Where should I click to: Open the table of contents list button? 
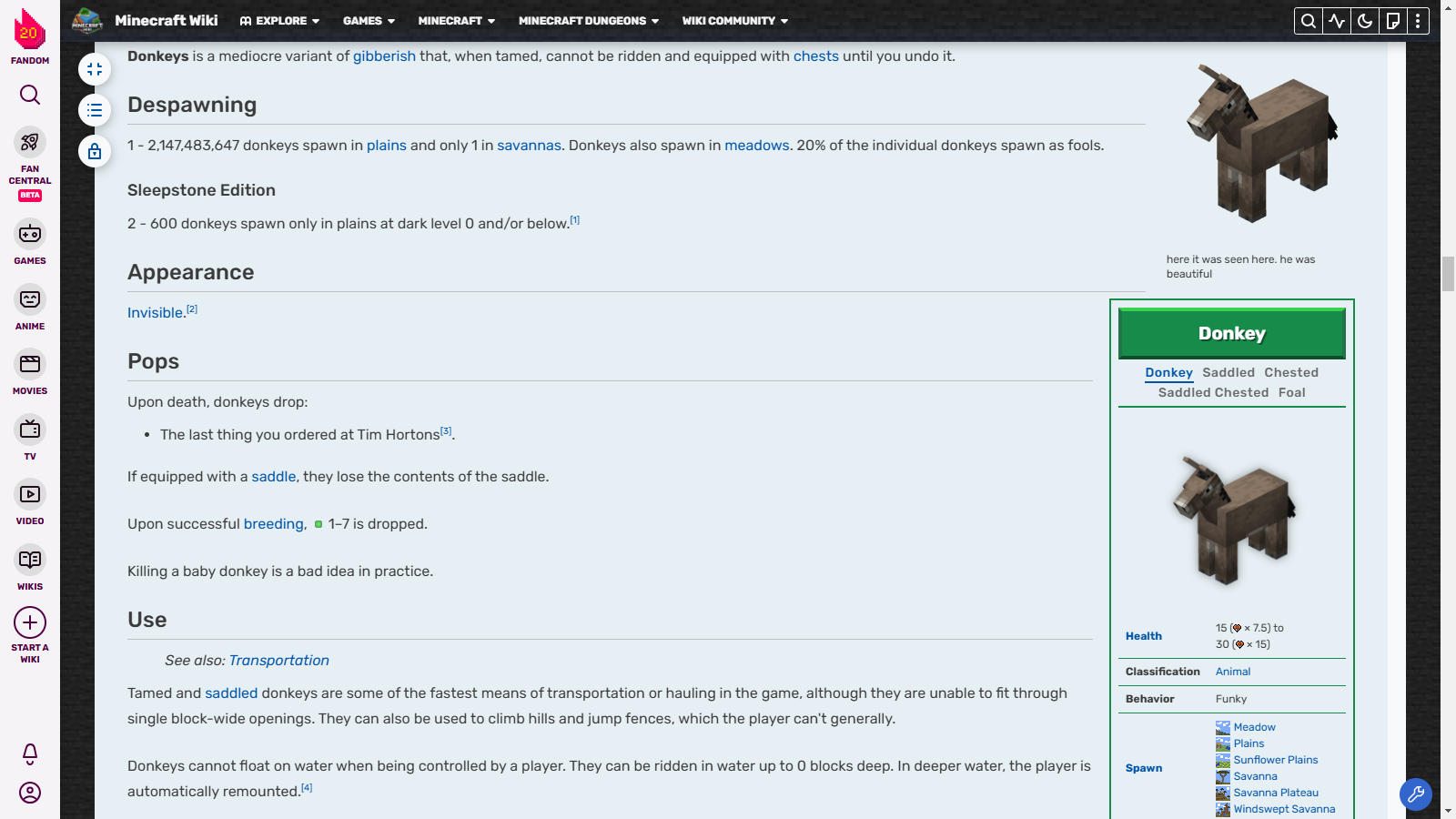click(x=95, y=110)
